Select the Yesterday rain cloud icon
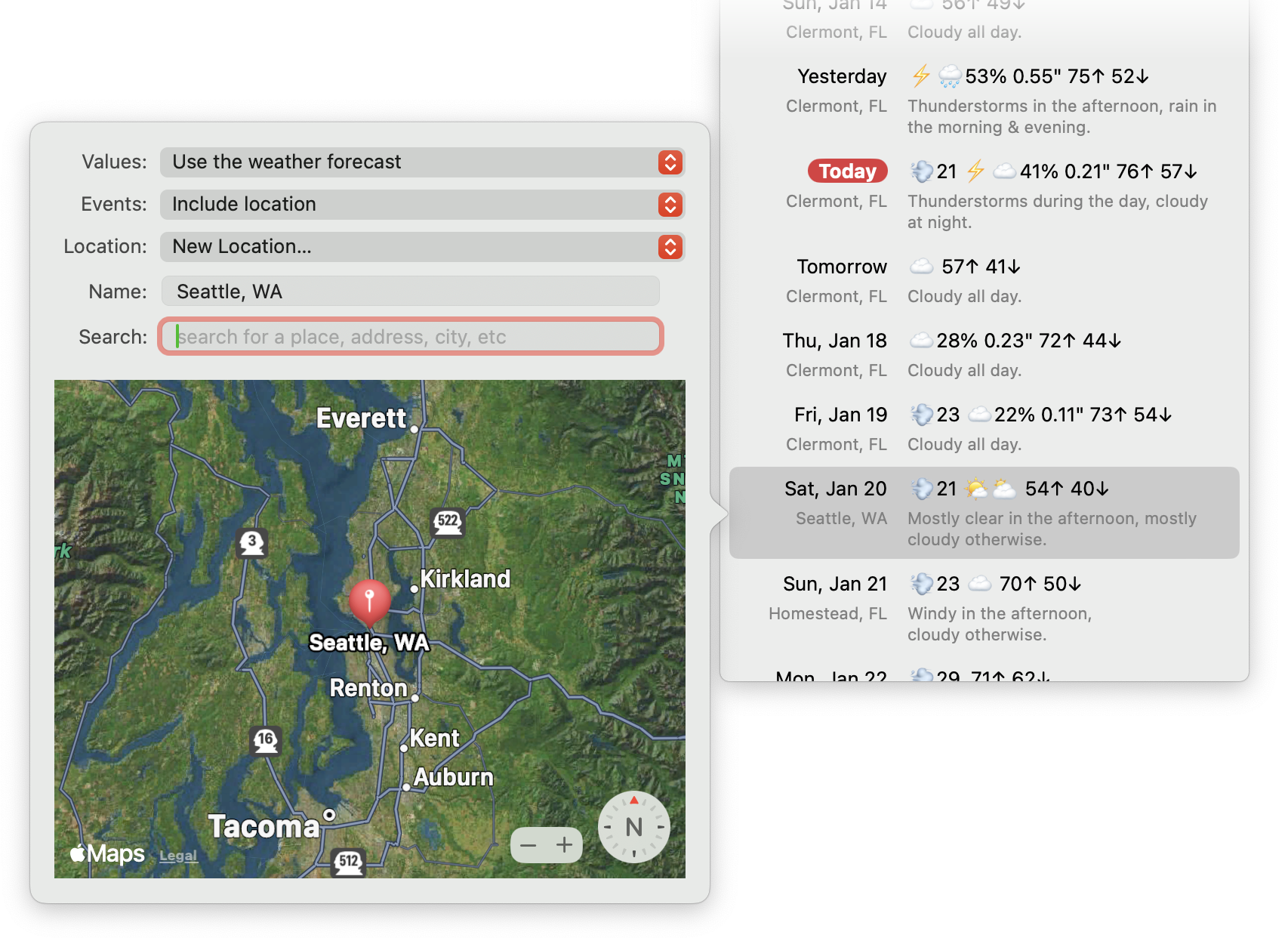Viewport: 1288px width, 938px height. [x=950, y=76]
